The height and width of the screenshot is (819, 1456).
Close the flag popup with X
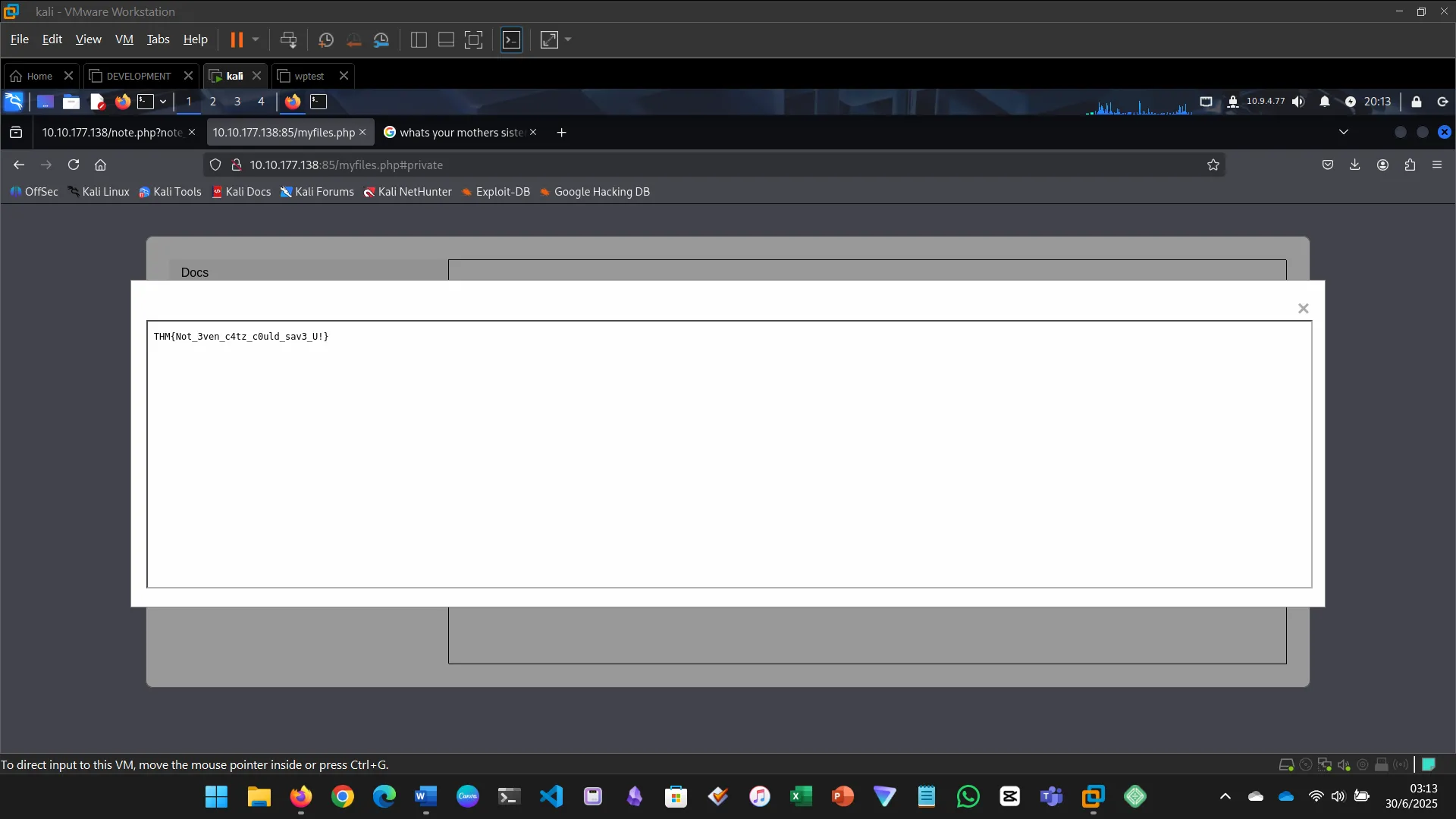(x=1304, y=308)
